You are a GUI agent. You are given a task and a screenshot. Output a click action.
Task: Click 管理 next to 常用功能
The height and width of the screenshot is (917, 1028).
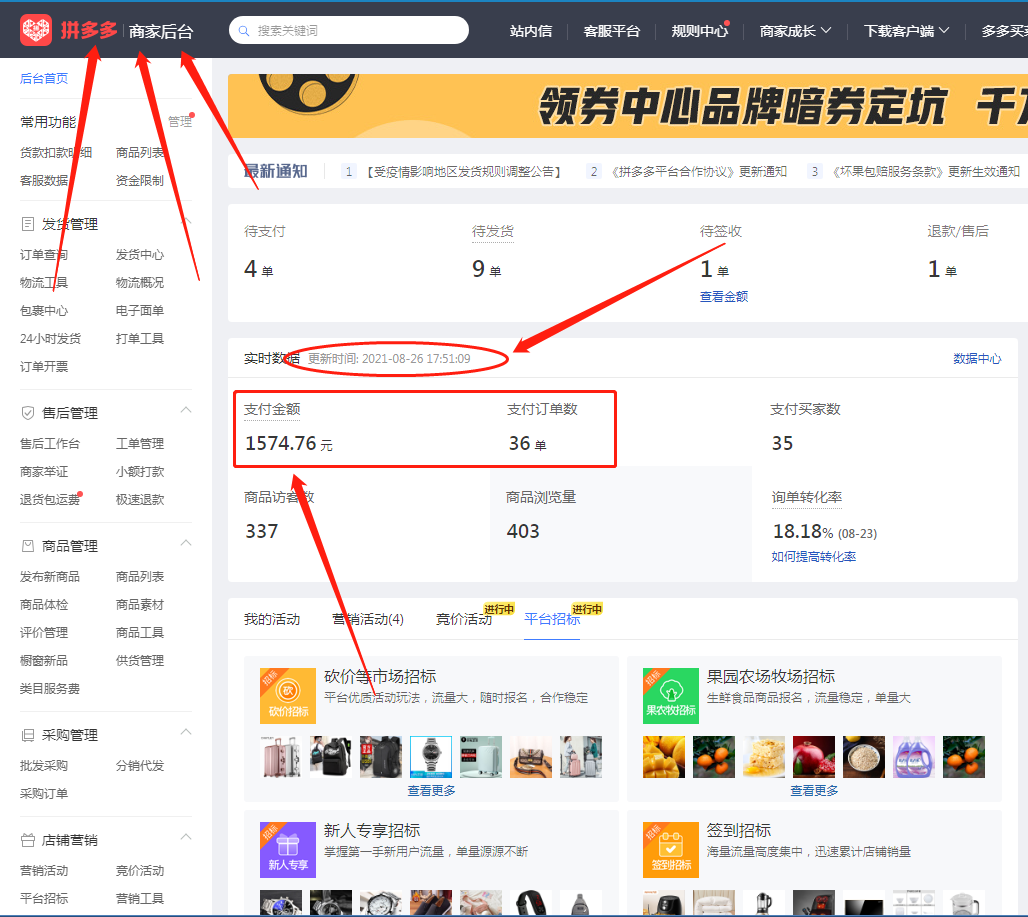tap(180, 122)
